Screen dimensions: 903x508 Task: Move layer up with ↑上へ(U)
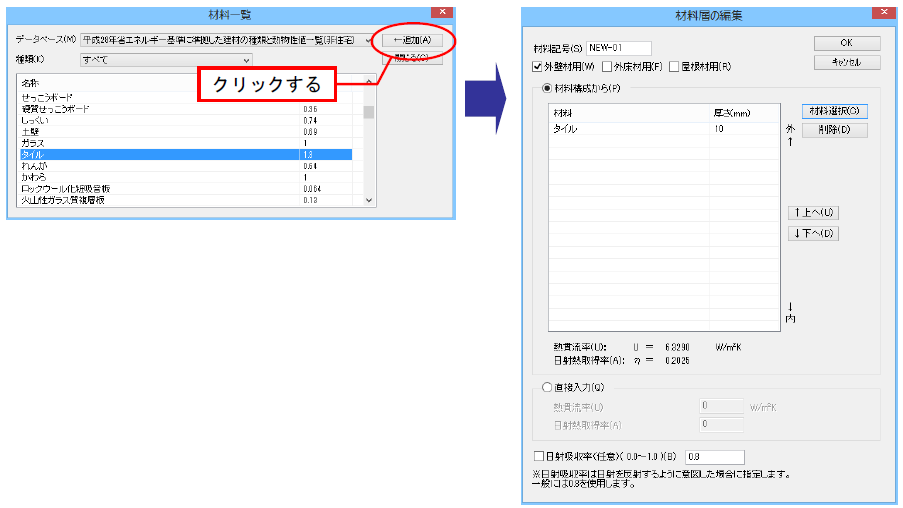point(813,213)
